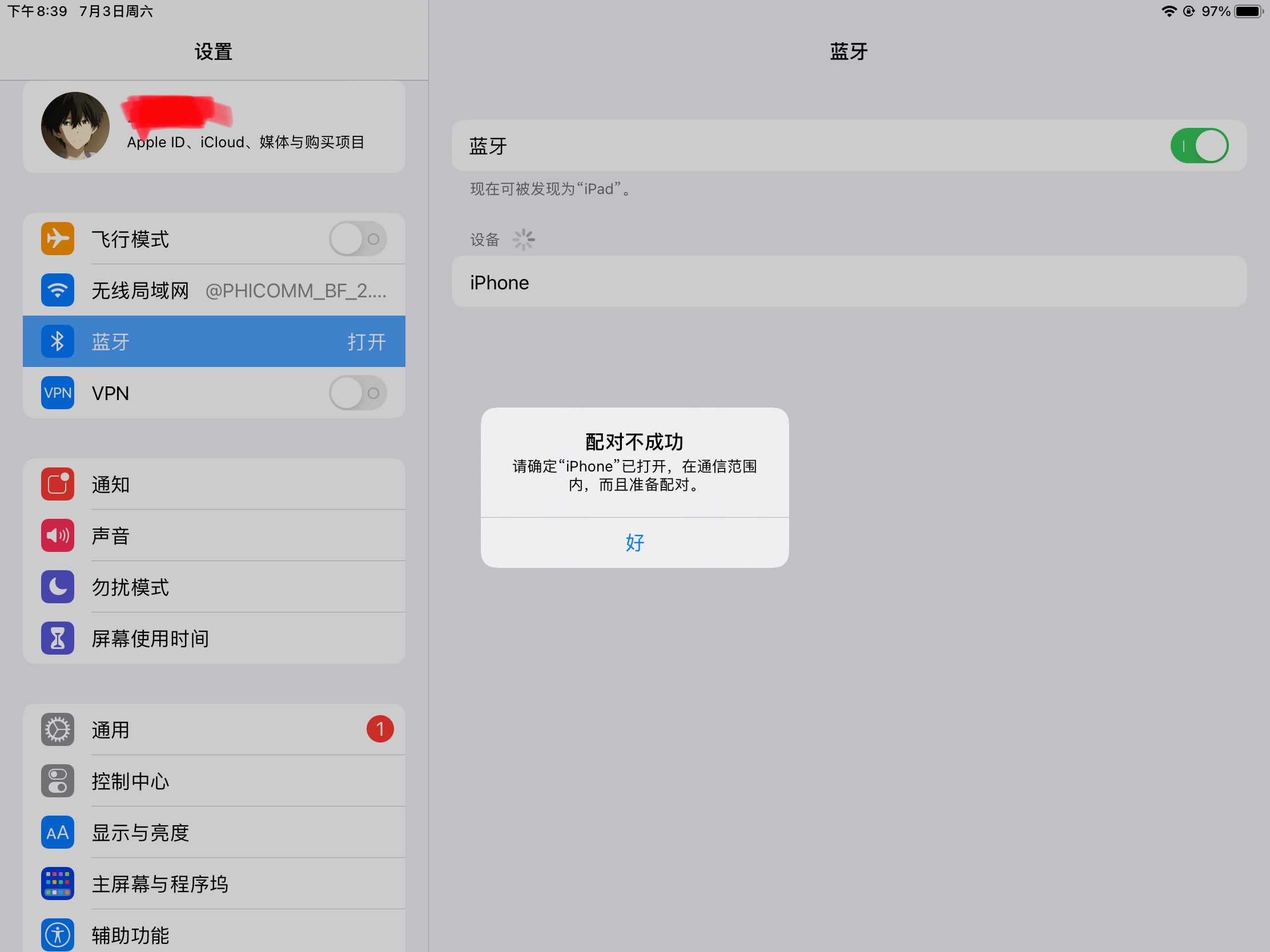The height and width of the screenshot is (952, 1270).
Task: Toggle the VPN switch
Action: pos(357,393)
